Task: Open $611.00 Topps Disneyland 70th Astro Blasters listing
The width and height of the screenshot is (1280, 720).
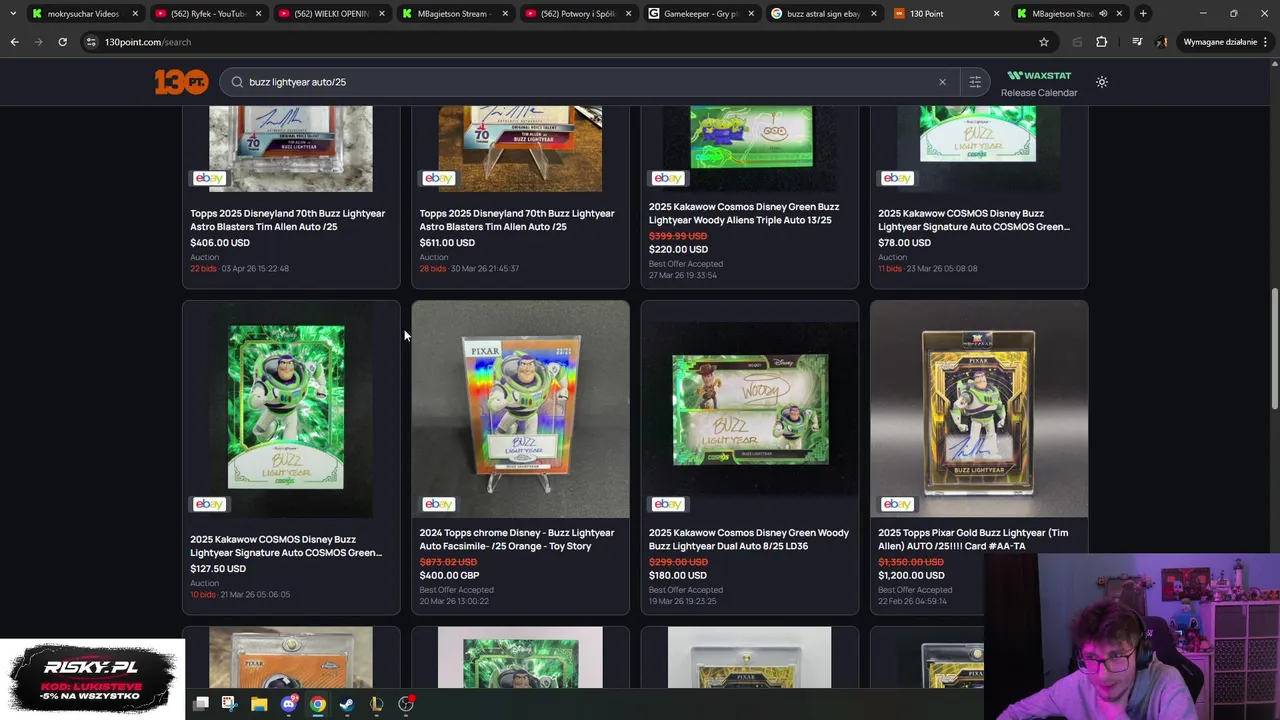Action: [517, 220]
